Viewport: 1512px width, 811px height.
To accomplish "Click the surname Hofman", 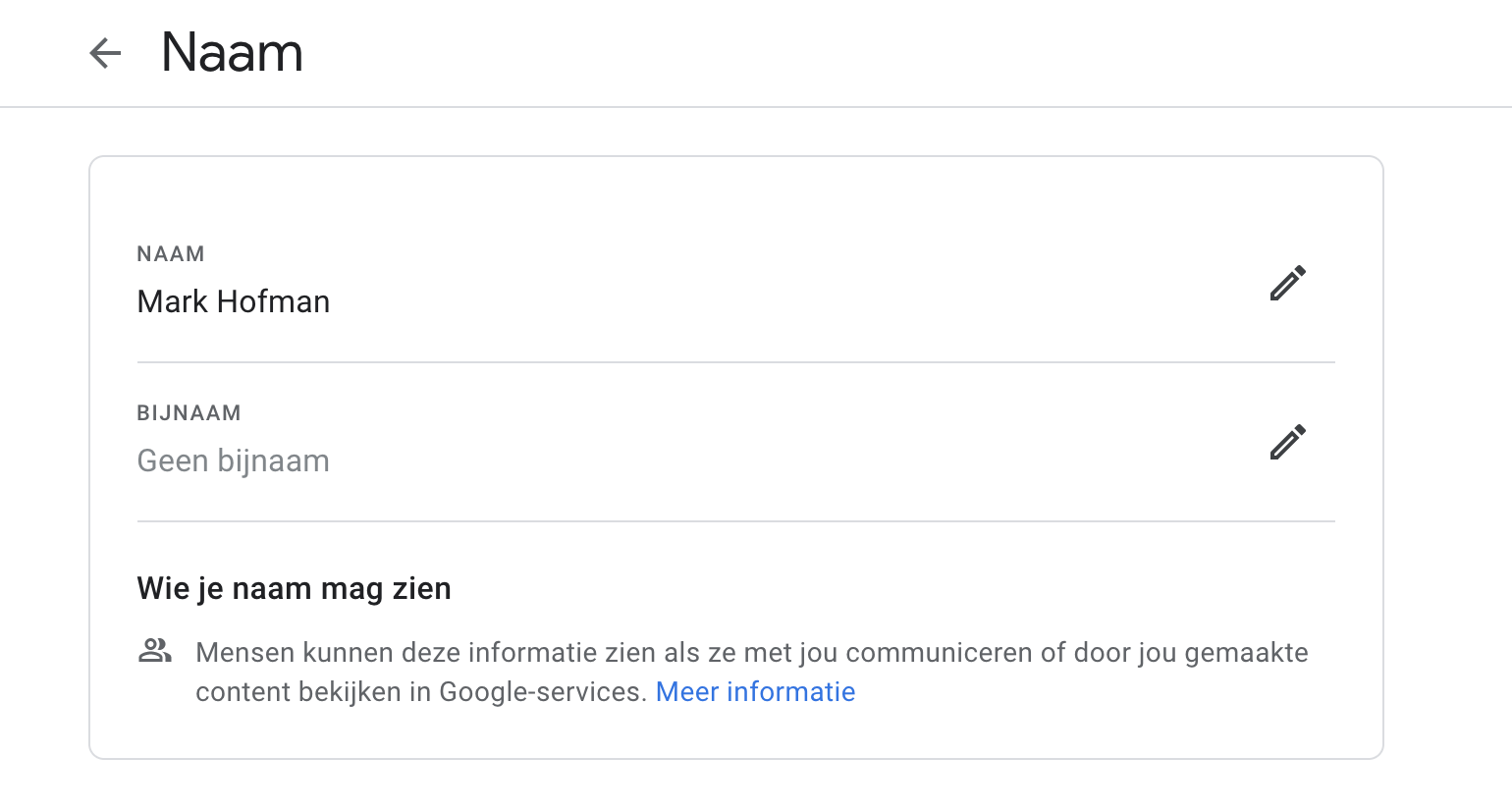I will point(274,301).
